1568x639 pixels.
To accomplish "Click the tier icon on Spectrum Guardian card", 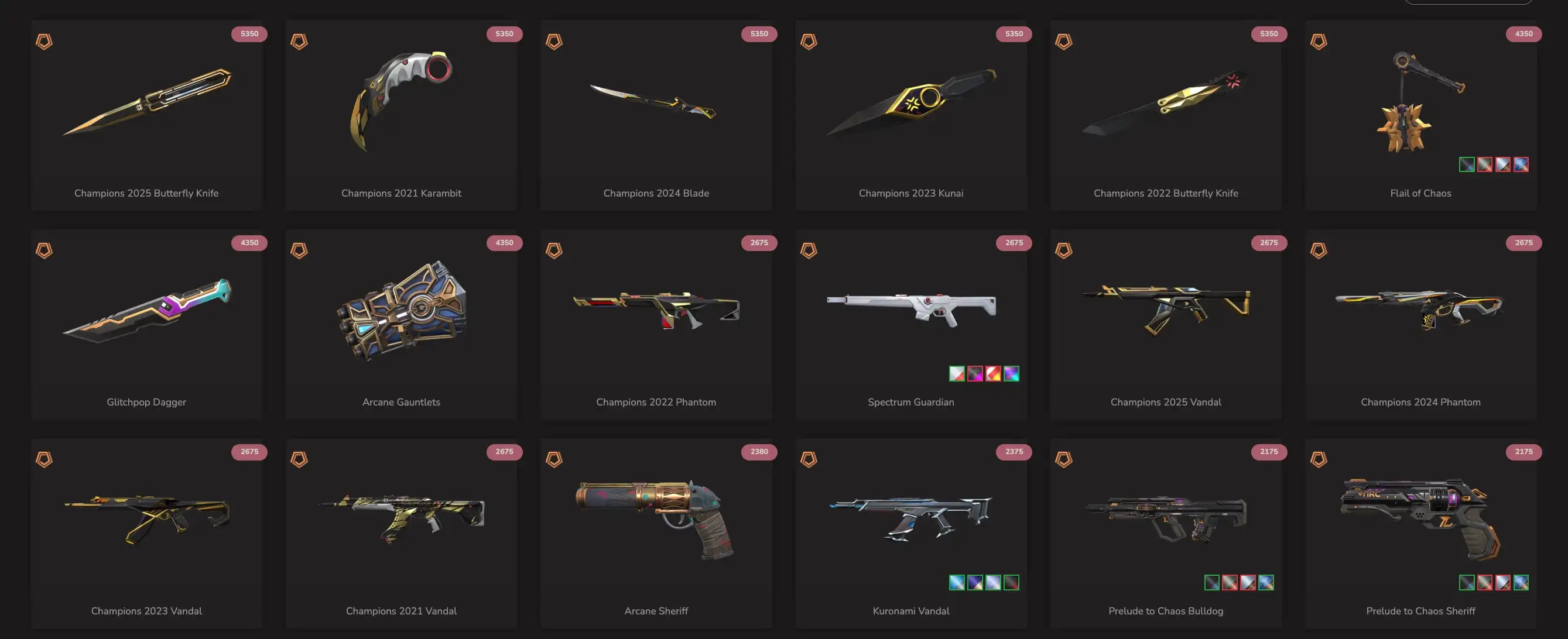I will point(809,250).
